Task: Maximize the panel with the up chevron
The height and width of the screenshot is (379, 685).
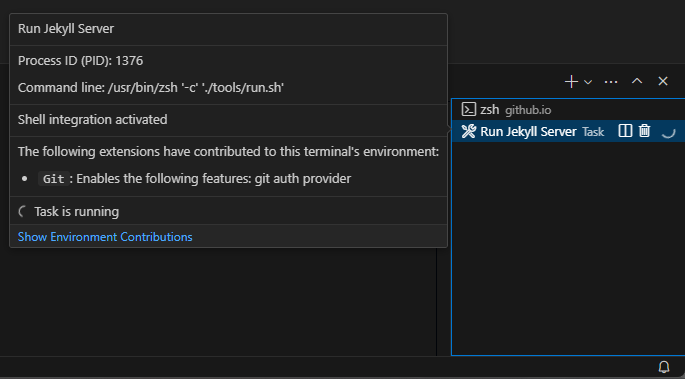Action: point(637,81)
